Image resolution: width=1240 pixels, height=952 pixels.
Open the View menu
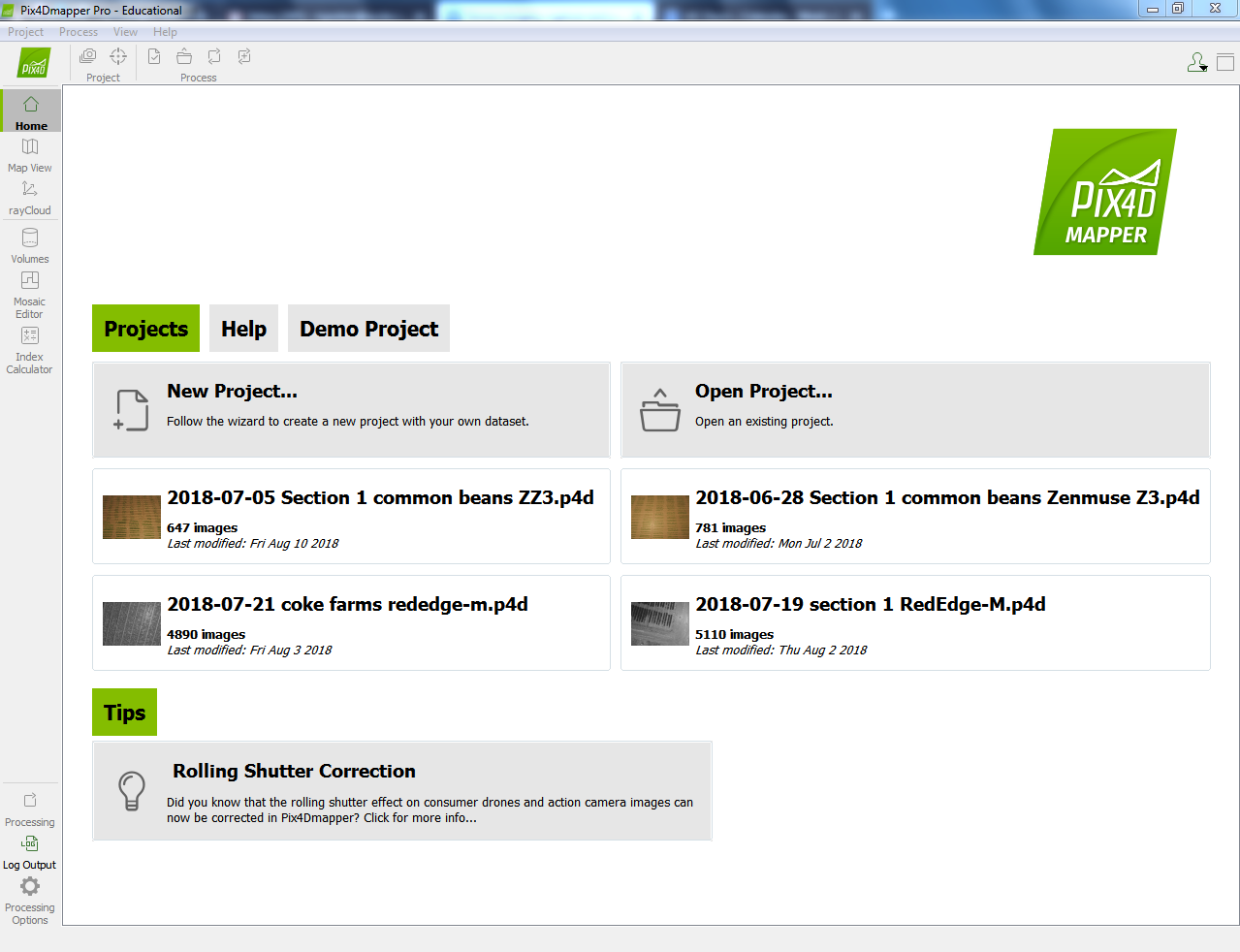click(x=125, y=32)
